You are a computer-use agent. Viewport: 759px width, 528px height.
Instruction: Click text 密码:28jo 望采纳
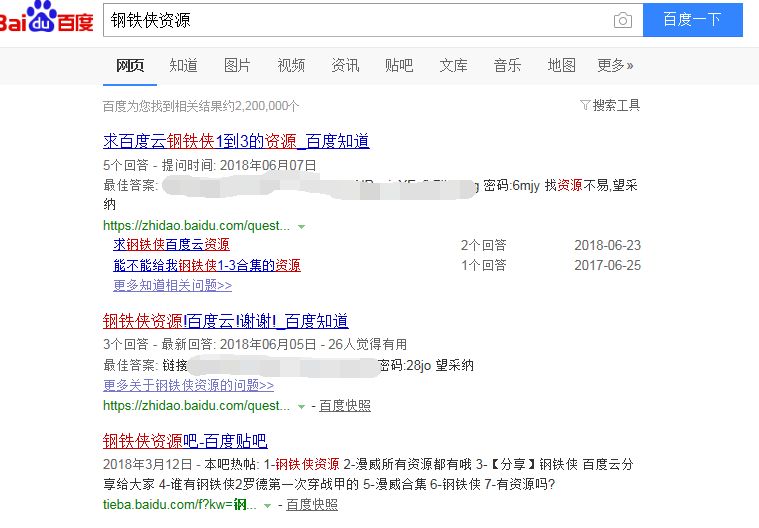pyautogui.click(x=426, y=365)
